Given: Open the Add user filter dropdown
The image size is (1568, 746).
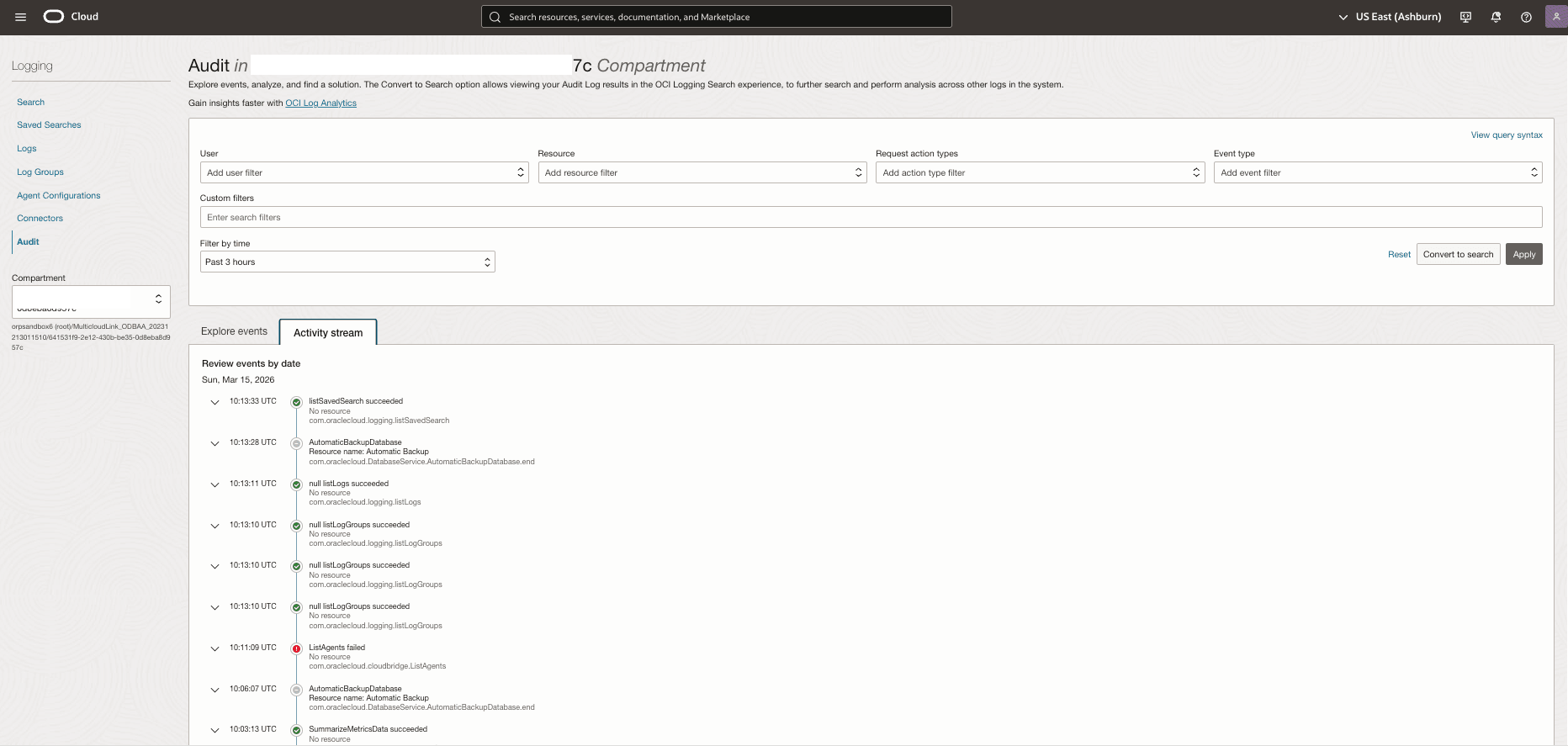Looking at the screenshot, I should coord(364,172).
